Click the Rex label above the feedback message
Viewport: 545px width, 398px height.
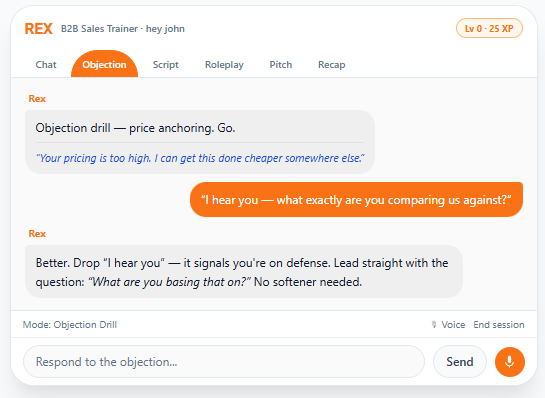[x=37, y=234]
